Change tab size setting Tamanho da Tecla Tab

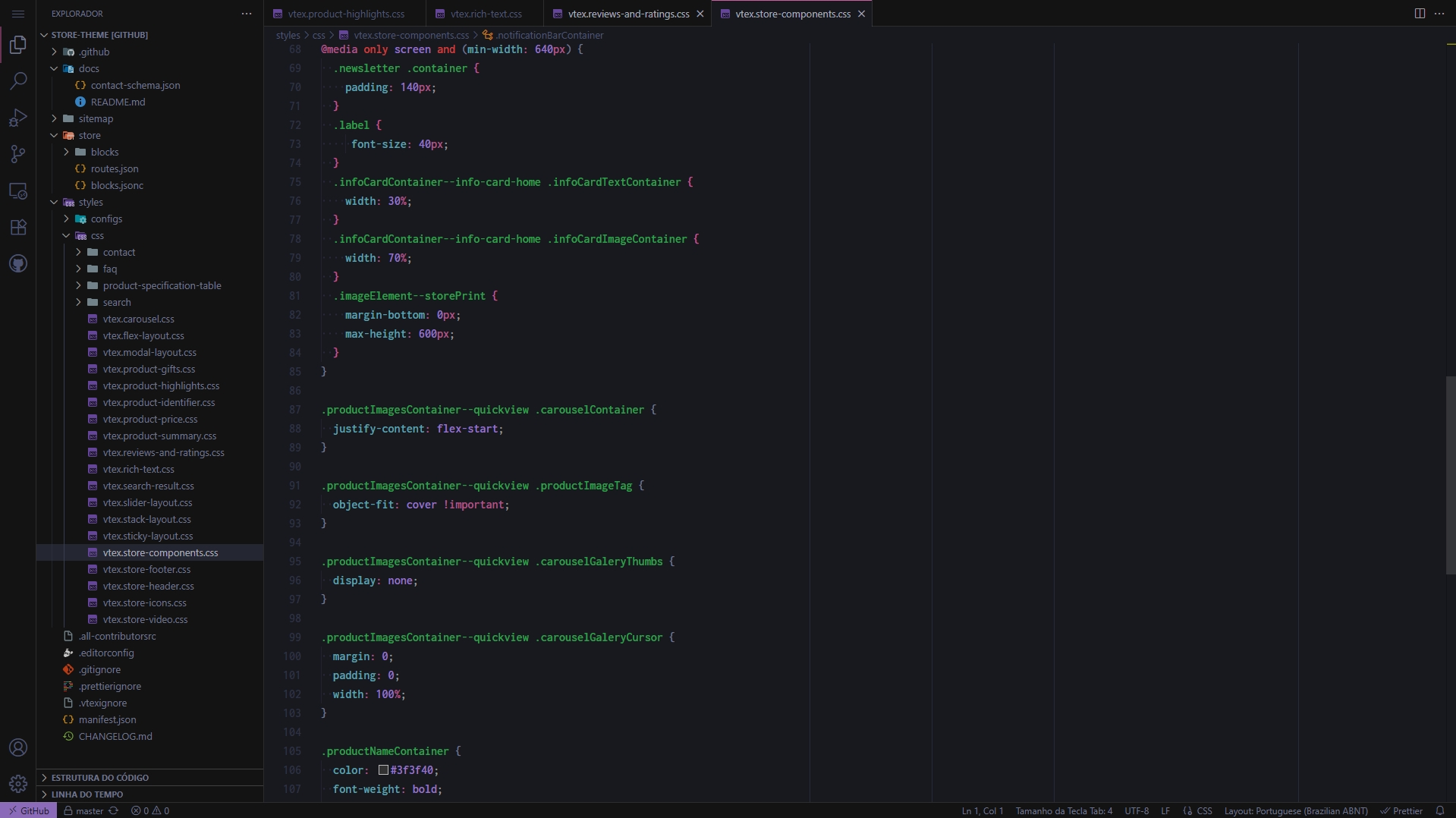click(1064, 810)
